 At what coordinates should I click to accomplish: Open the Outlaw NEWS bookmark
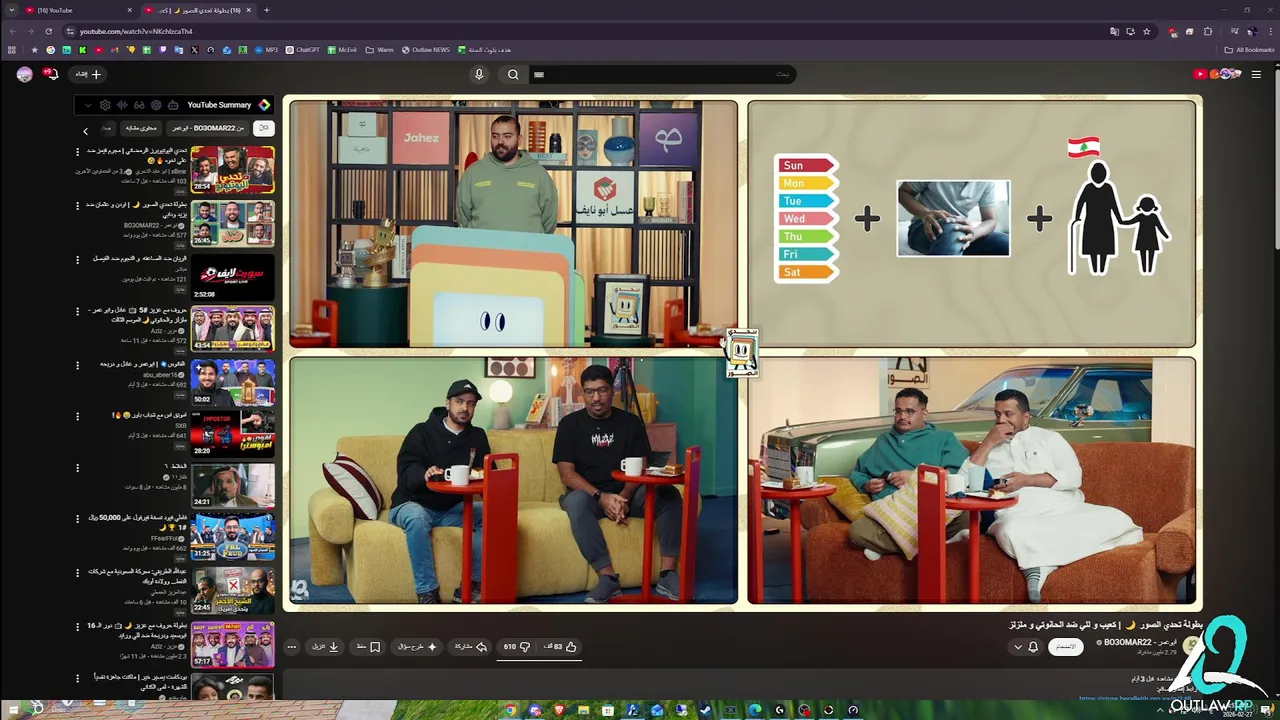426,50
